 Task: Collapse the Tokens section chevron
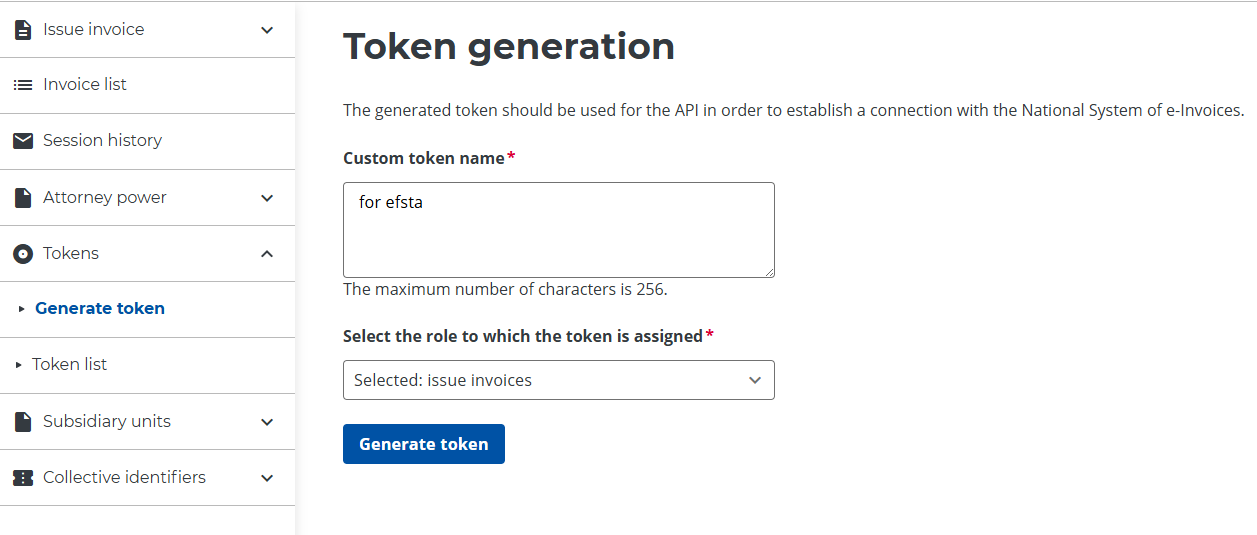(267, 254)
